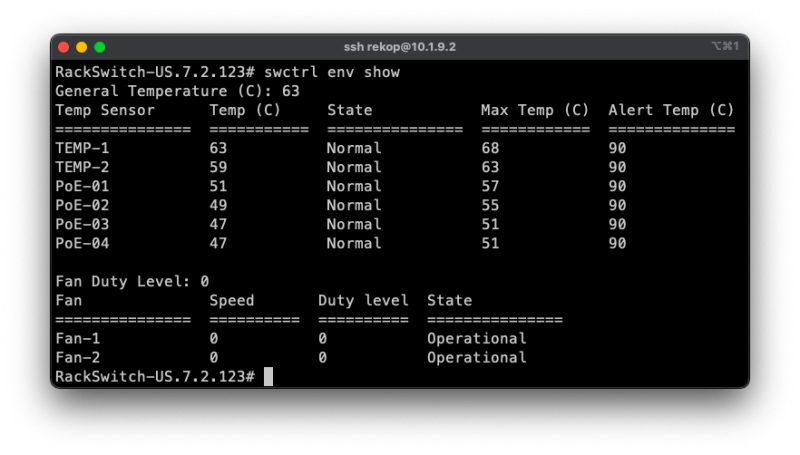
Task: Click Normal state in PoE-04 row
Action: pyautogui.click(x=354, y=243)
